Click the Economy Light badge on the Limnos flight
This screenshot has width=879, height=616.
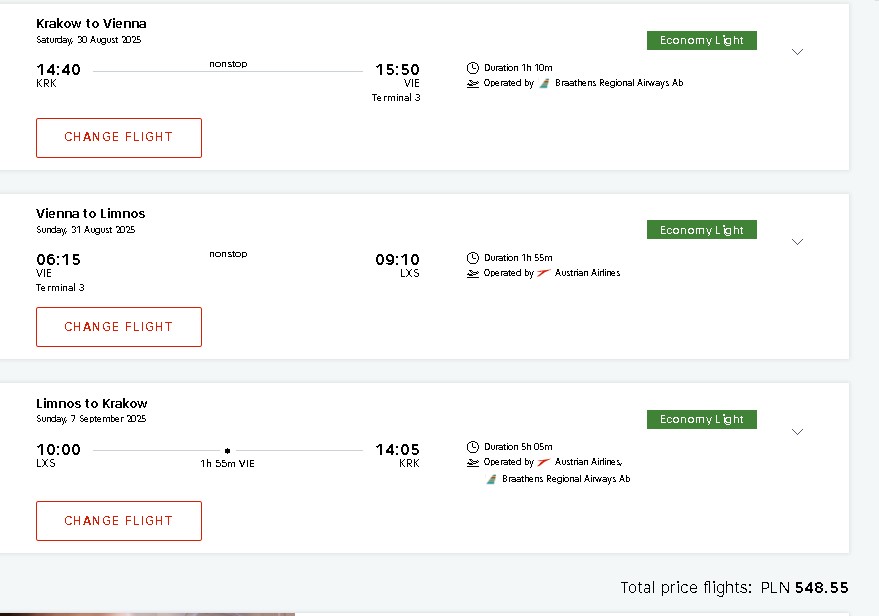[702, 419]
